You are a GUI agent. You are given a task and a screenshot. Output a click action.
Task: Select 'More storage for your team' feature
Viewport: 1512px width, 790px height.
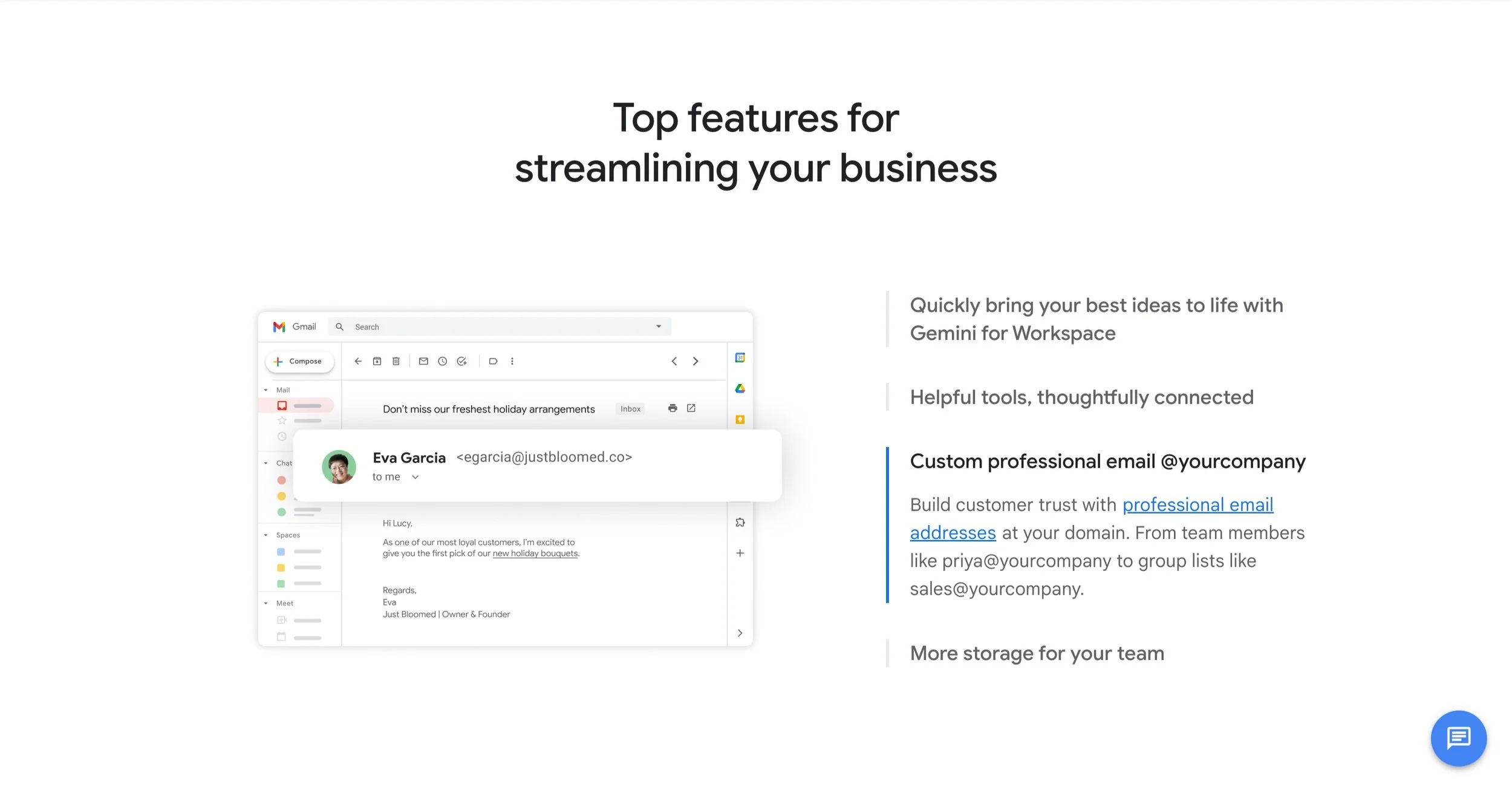pyautogui.click(x=1037, y=653)
